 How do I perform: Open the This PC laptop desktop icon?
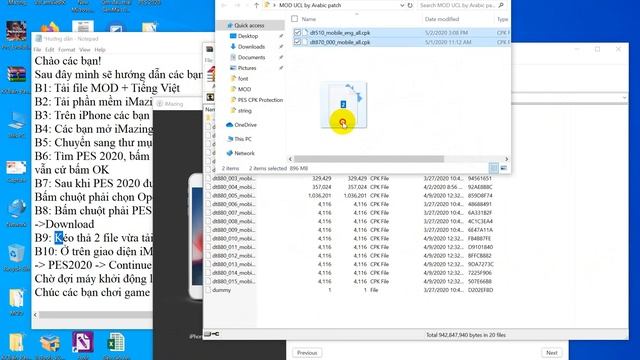[16, 124]
